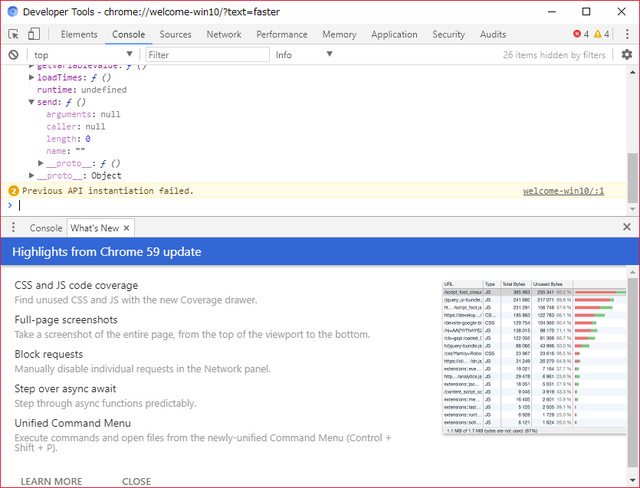This screenshot has height=488, width=640.
Task: Open the drawer three-dot menu
Action: click(13, 227)
